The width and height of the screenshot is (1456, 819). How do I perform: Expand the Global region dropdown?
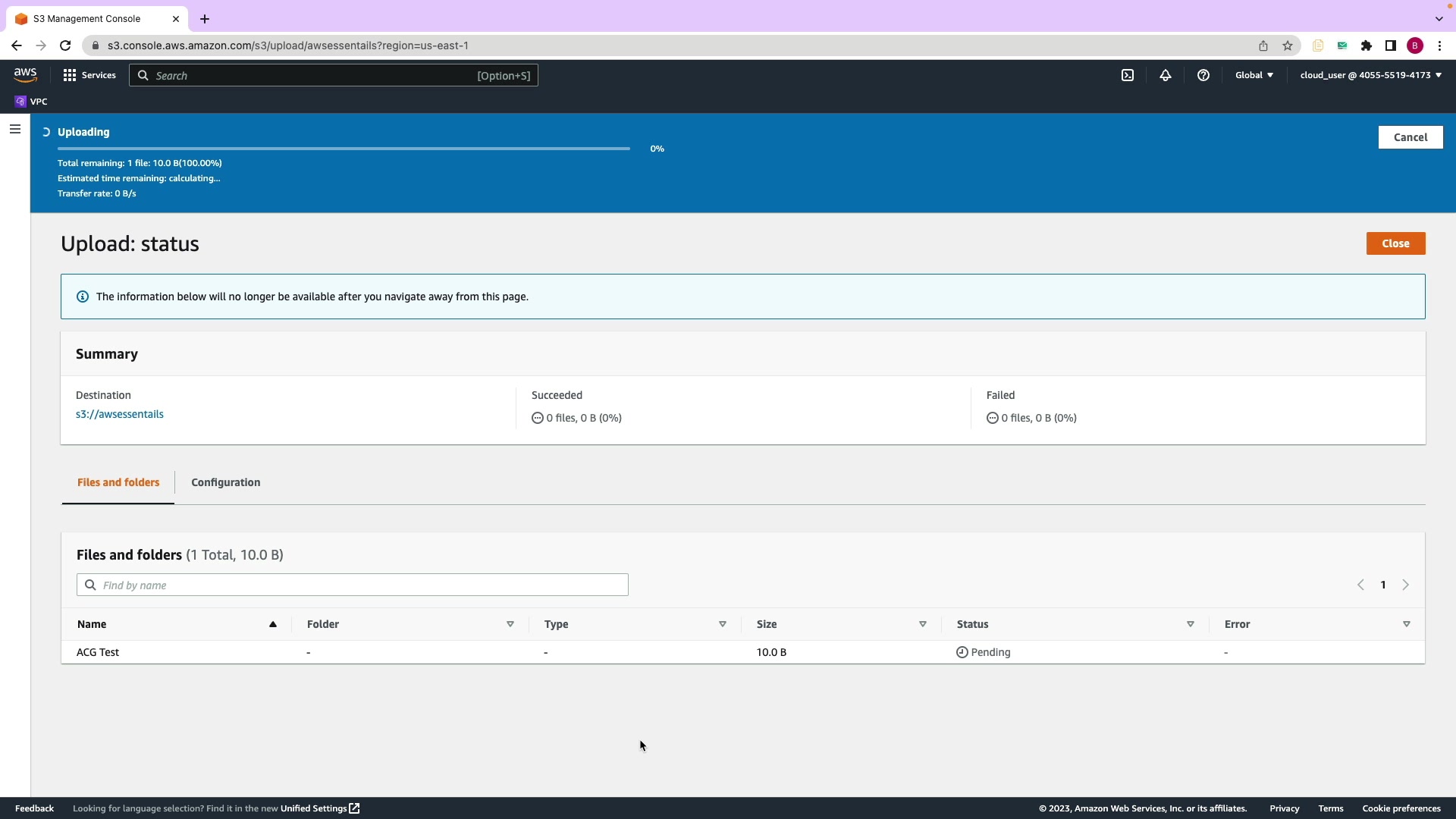pyautogui.click(x=1254, y=75)
